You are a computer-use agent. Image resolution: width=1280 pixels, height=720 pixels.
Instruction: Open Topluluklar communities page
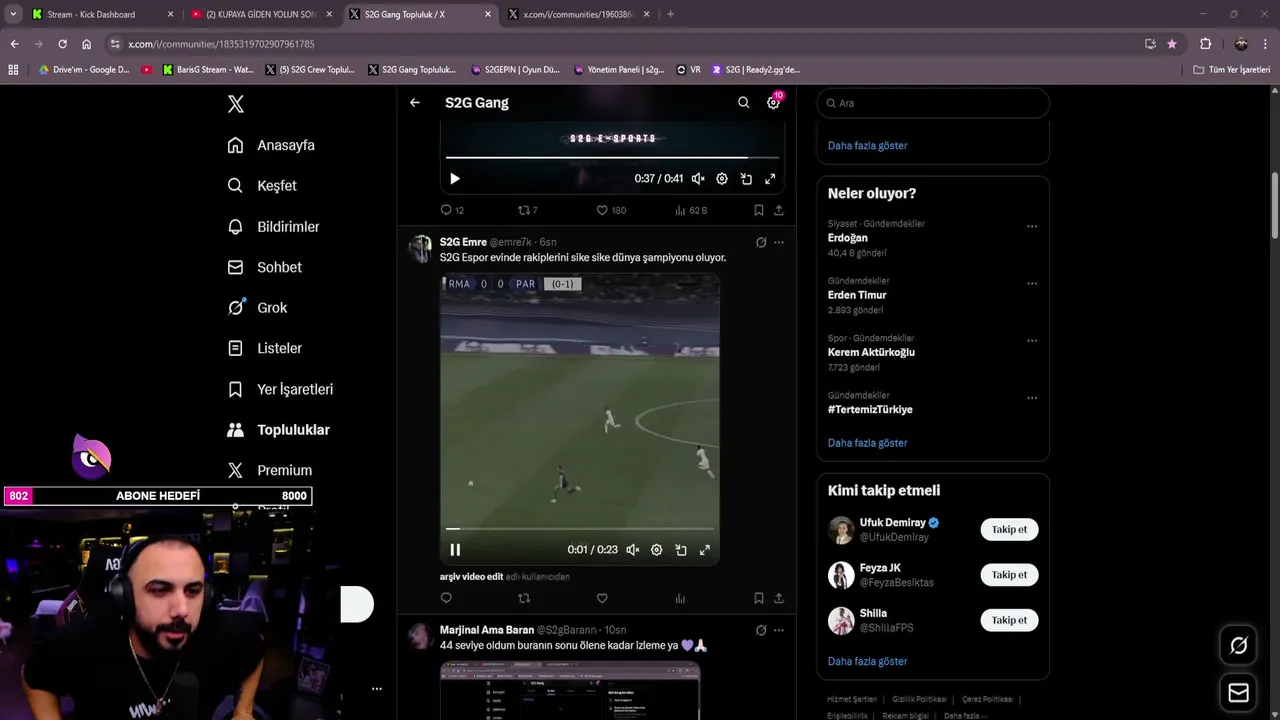tap(278, 430)
